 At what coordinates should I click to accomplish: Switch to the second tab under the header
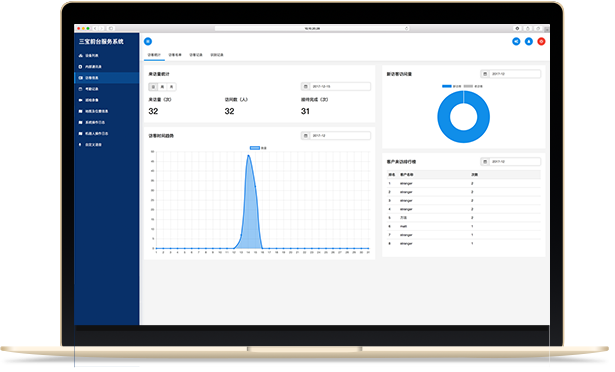pos(175,55)
